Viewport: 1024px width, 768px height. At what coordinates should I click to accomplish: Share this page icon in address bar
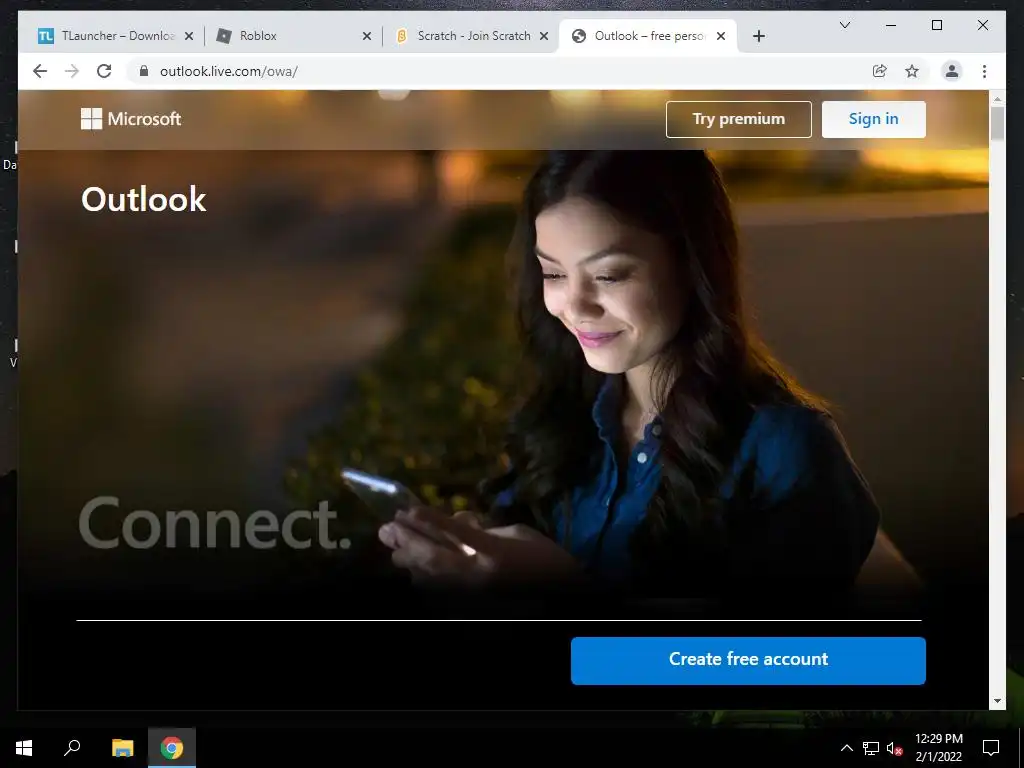click(880, 71)
